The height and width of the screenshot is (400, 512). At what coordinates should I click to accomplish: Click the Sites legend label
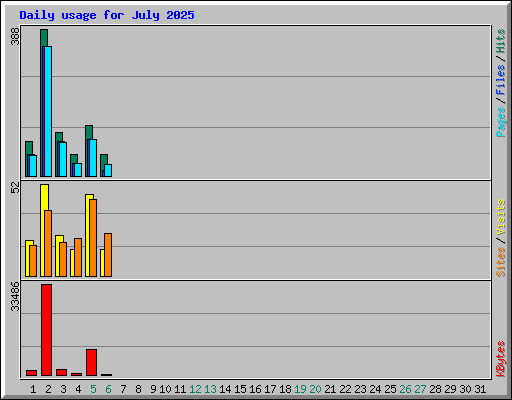pyautogui.click(x=500, y=262)
